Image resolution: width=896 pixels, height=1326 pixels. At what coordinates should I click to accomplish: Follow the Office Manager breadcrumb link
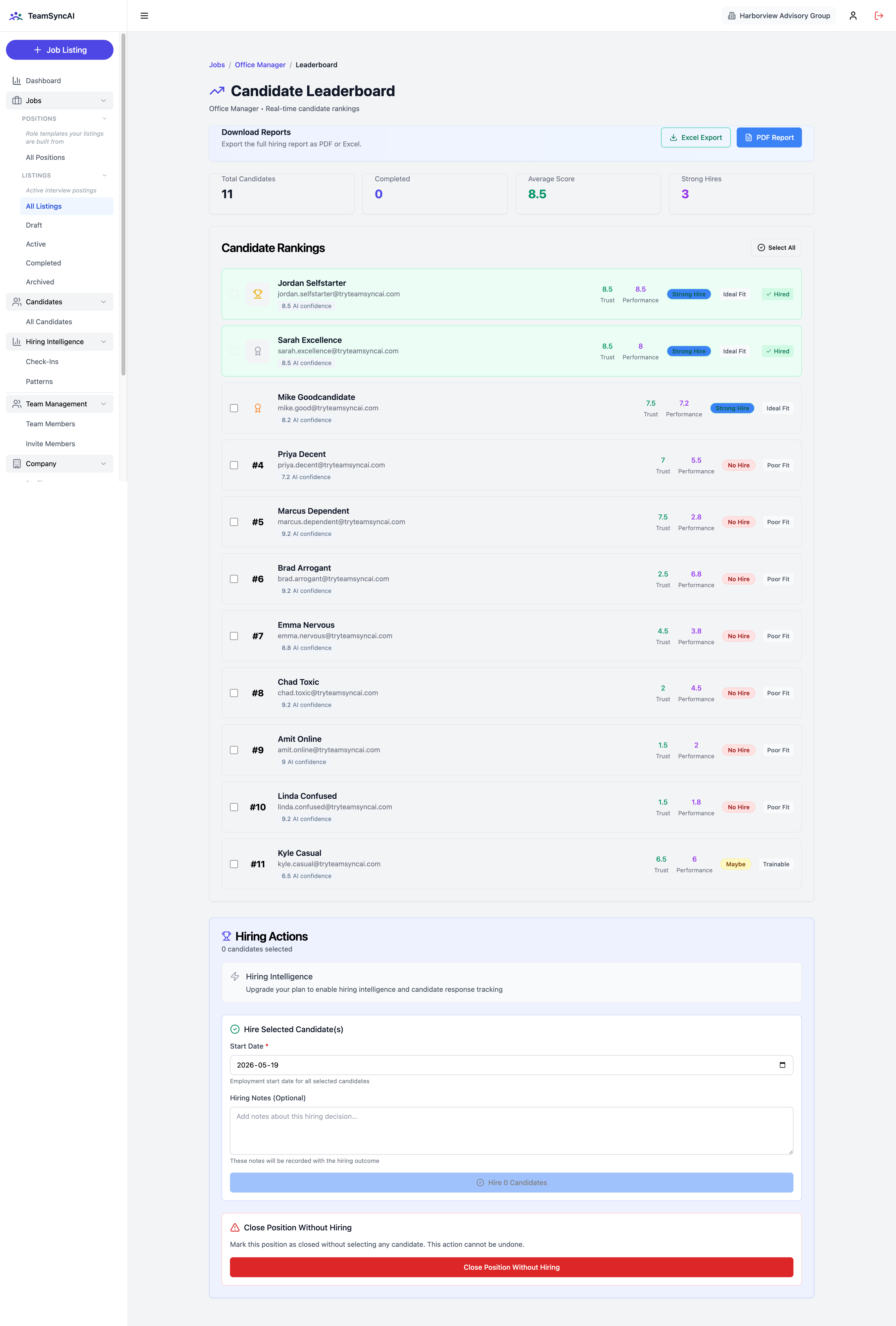pos(260,65)
